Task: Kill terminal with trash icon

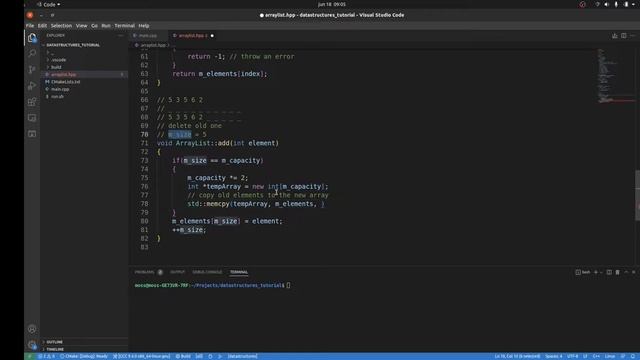Action: pyautogui.click(x=618, y=272)
